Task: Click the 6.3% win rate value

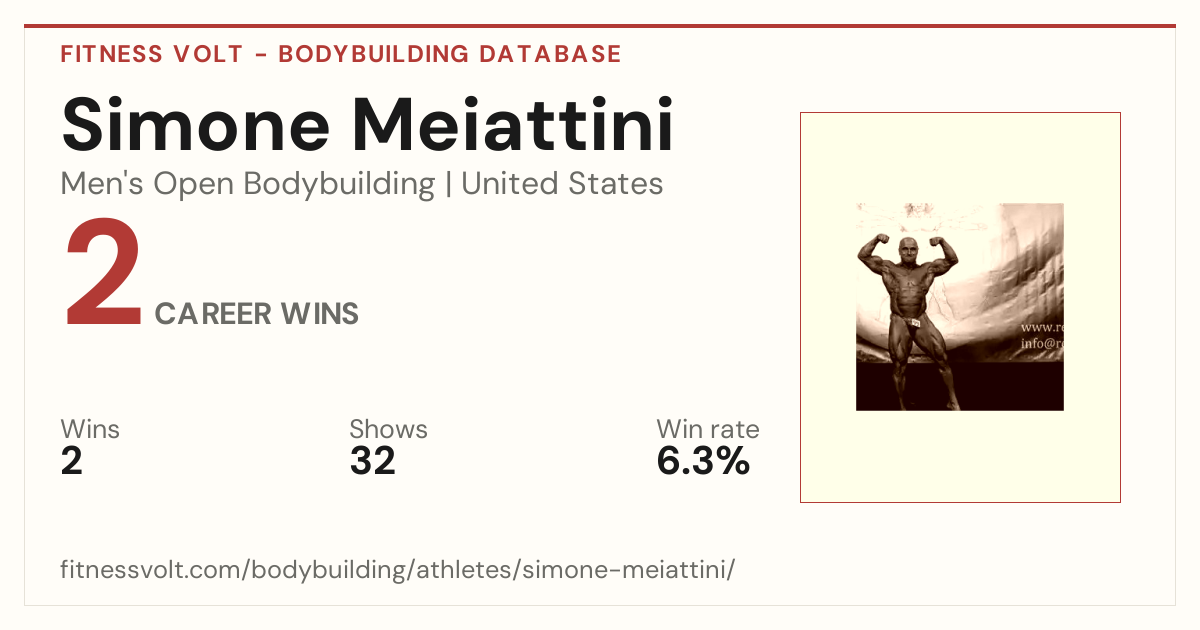Action: click(x=703, y=461)
